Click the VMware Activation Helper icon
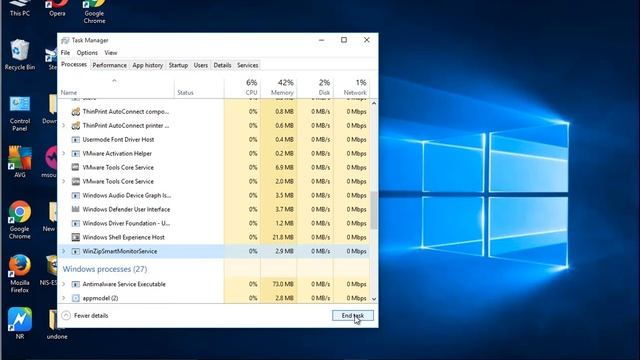The image size is (640, 360). pos(76,153)
